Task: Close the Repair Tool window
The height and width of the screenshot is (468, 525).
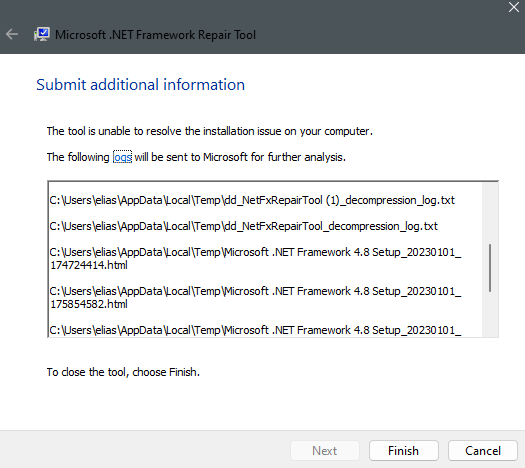Action: (514, 7)
